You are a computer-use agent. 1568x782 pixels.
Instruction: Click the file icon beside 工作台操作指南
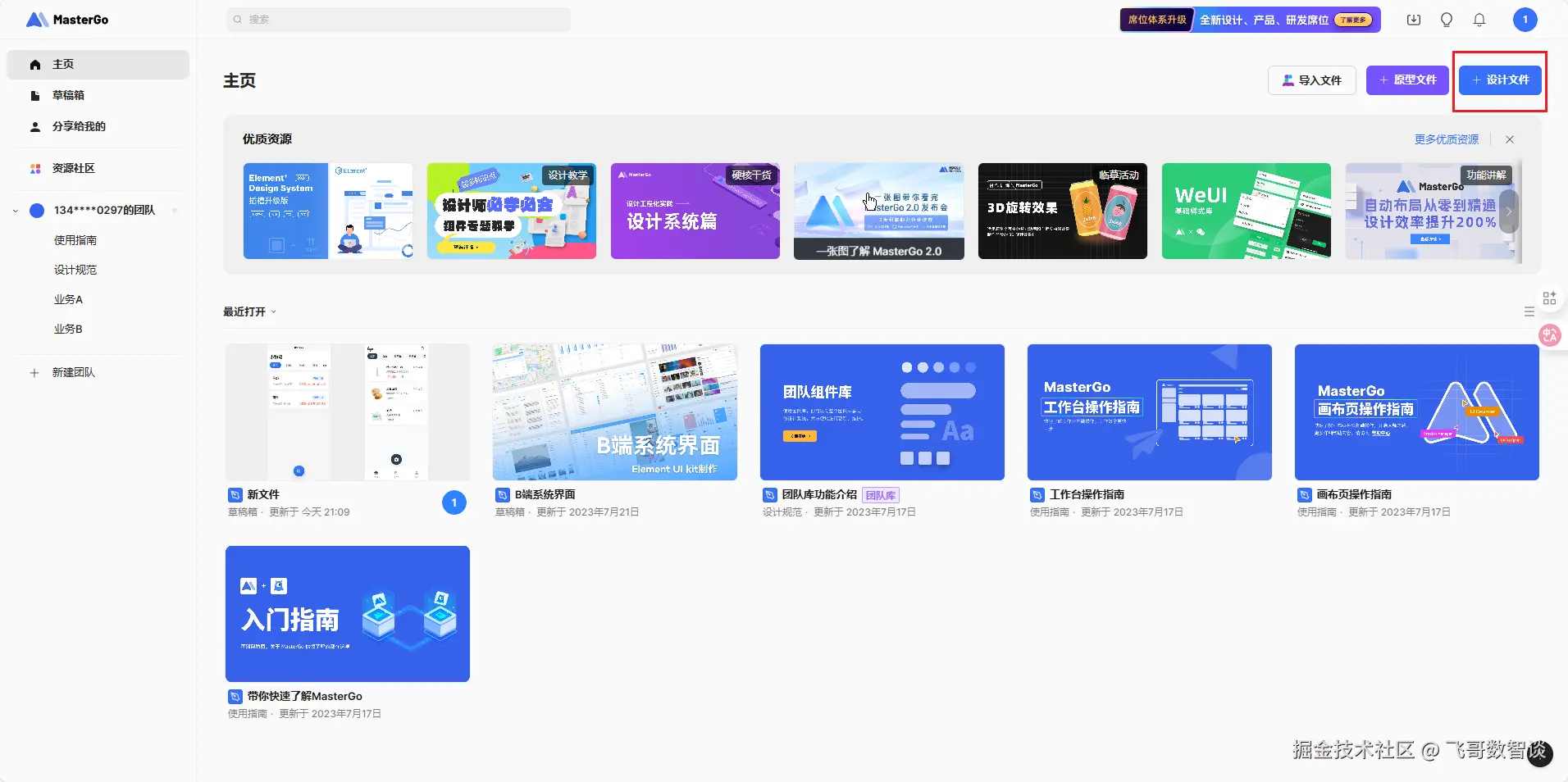[1037, 495]
